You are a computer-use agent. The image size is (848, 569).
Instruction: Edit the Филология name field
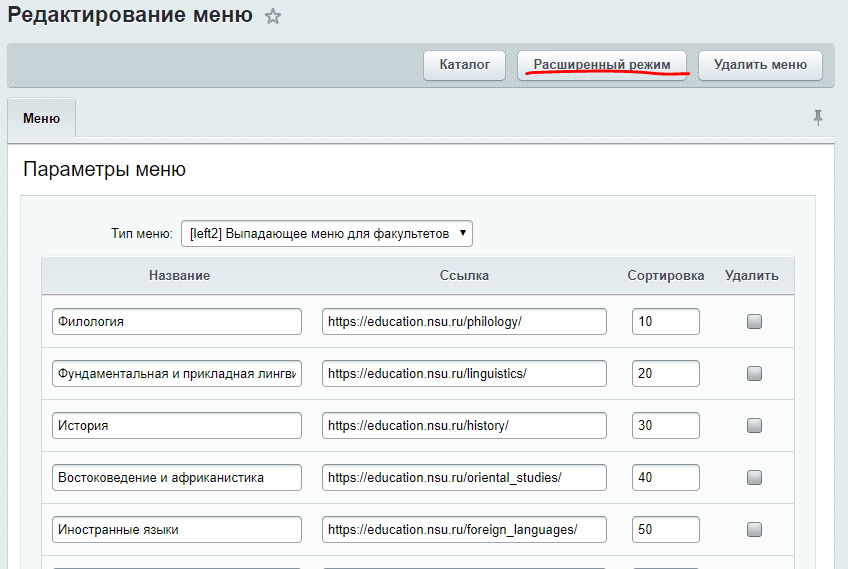177,321
